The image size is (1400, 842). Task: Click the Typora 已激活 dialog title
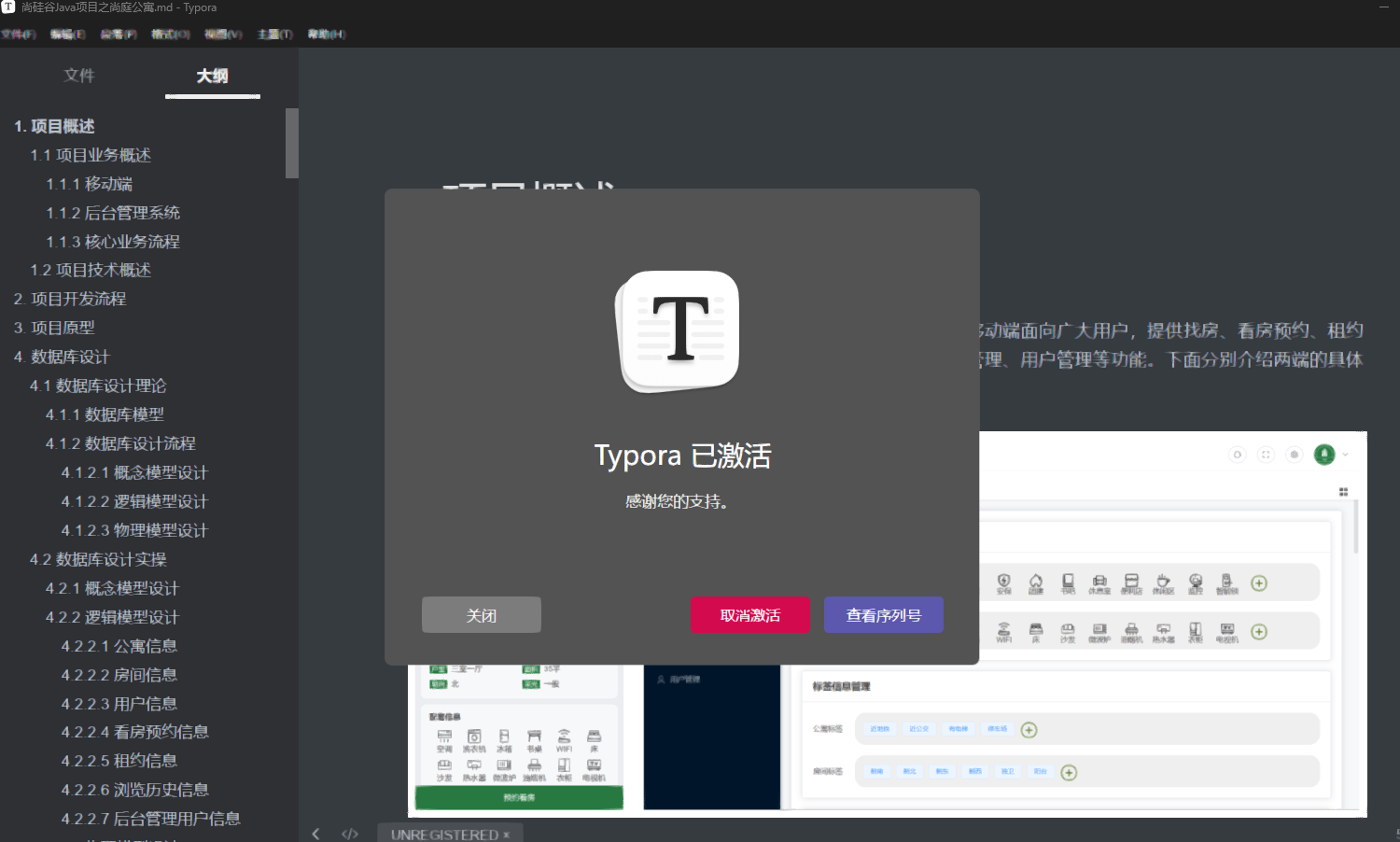(682, 456)
